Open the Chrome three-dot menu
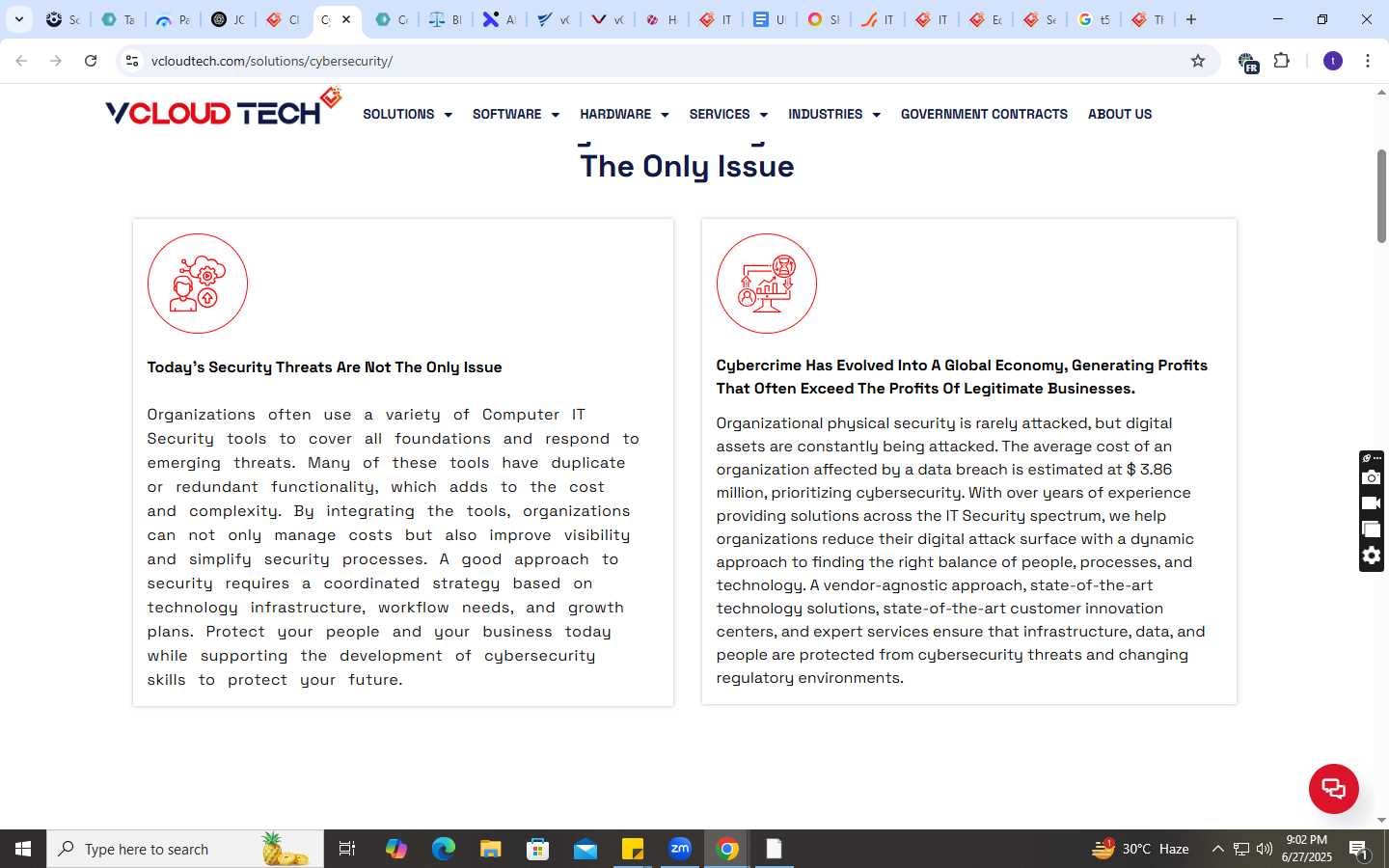 (x=1368, y=61)
